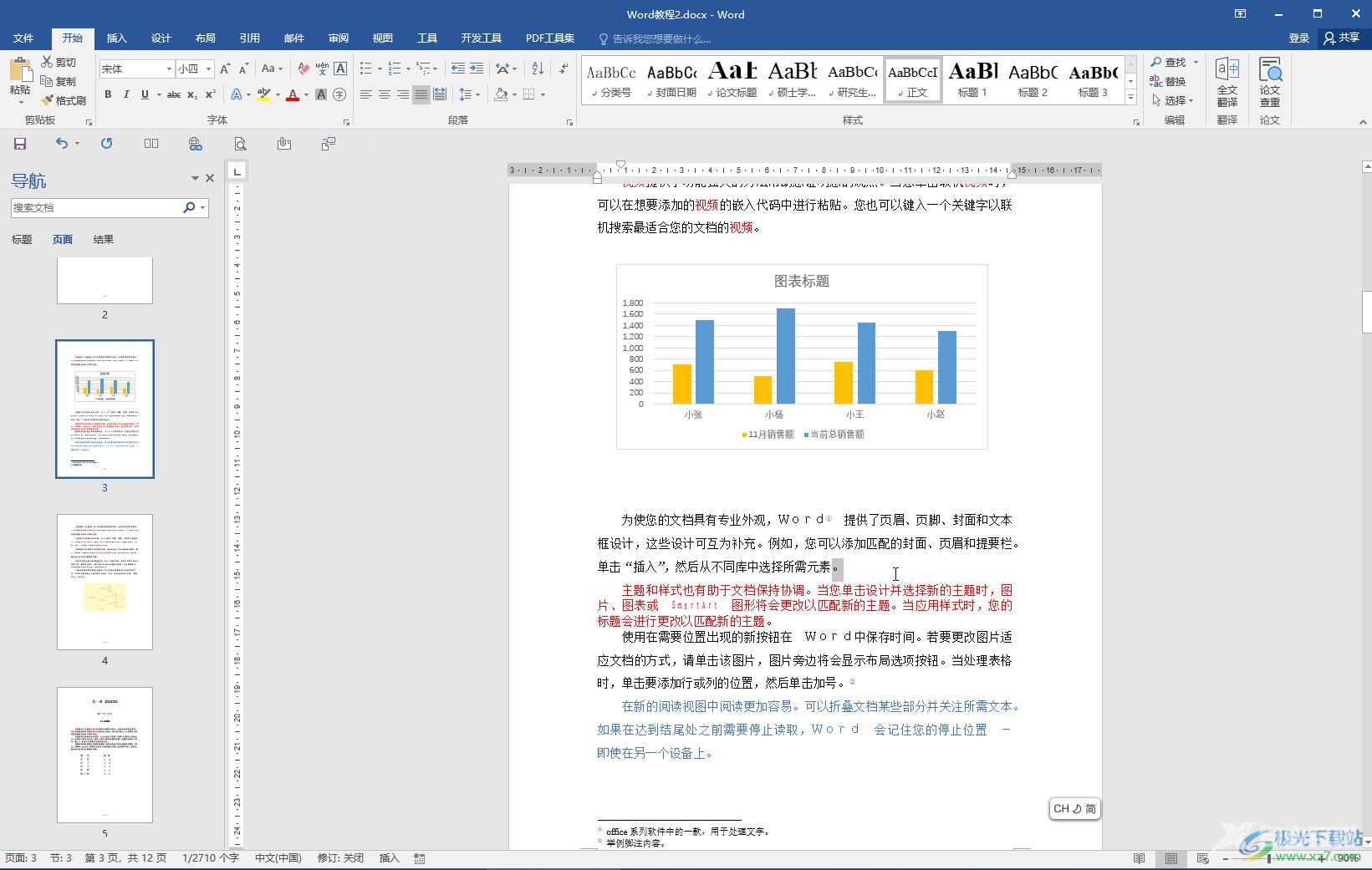Click the bullet list icon
This screenshot has height=870, width=1372.
366,69
